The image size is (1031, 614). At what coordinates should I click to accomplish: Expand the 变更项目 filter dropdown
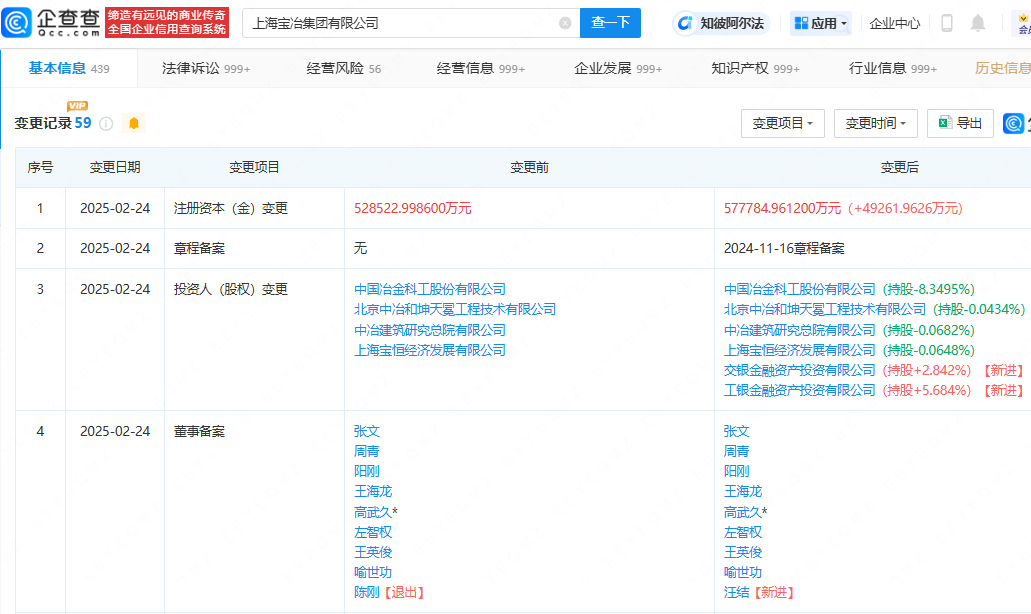(x=782, y=124)
